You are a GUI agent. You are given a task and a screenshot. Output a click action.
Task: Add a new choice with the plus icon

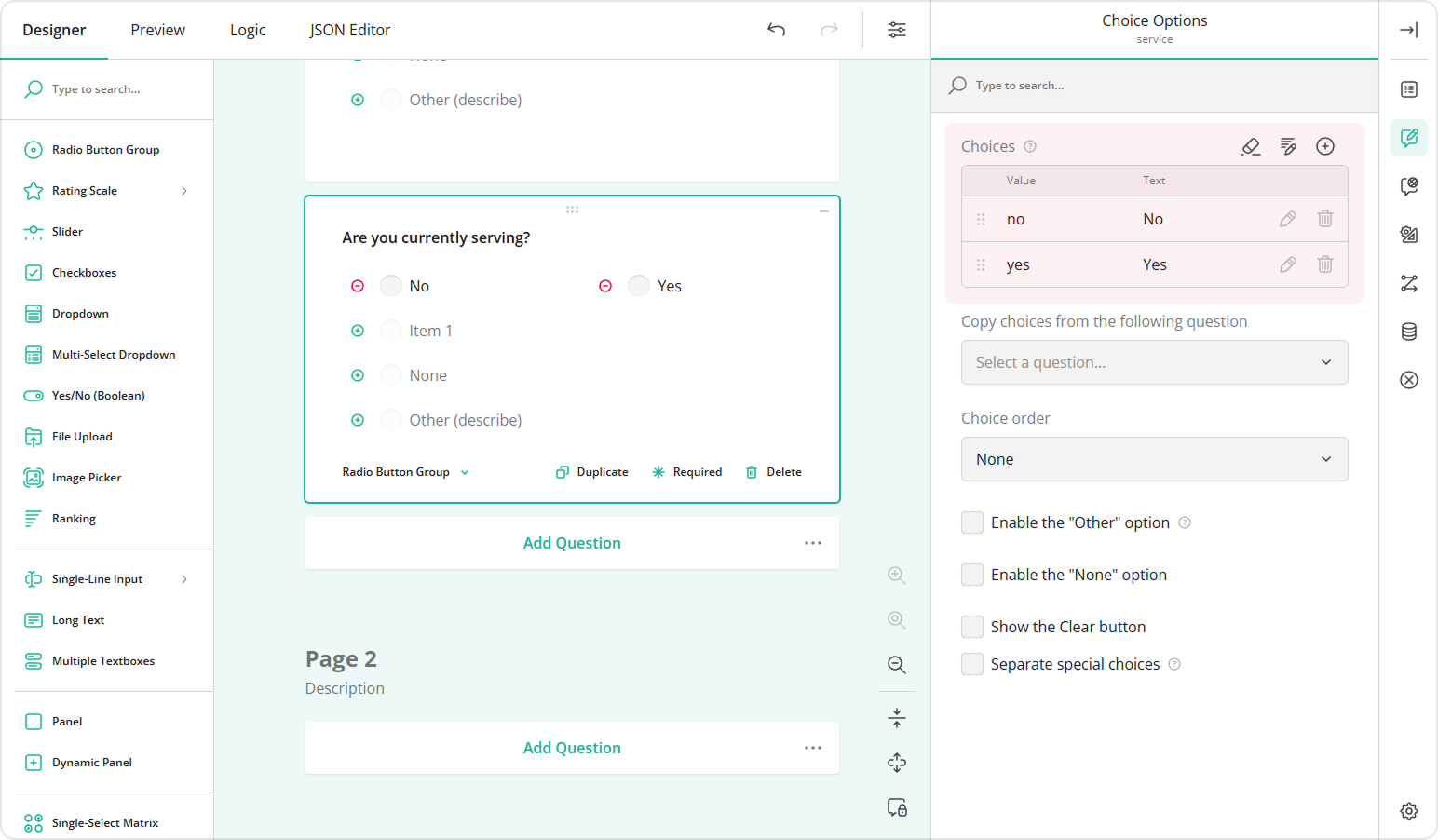(1324, 146)
